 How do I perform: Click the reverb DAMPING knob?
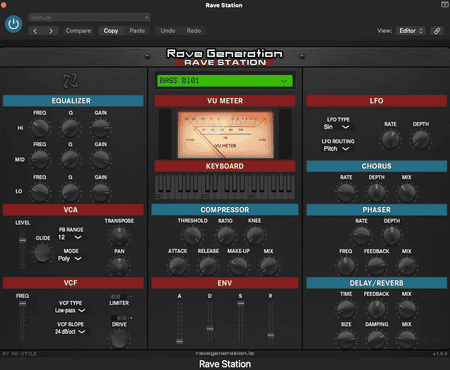pos(376,340)
